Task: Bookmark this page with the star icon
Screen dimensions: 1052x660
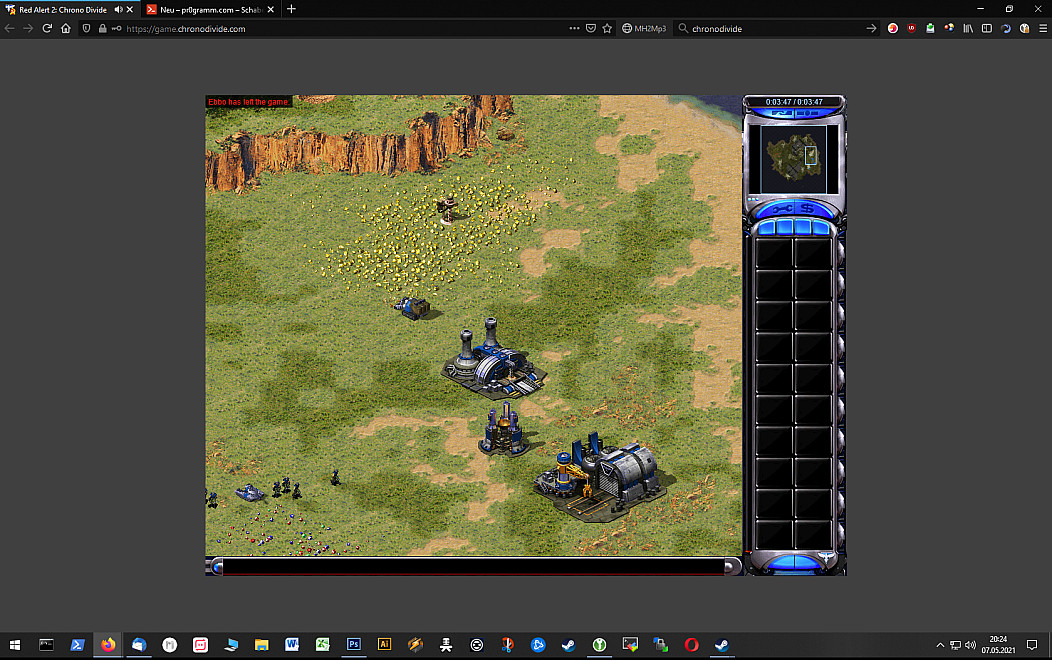Action: 607,29
